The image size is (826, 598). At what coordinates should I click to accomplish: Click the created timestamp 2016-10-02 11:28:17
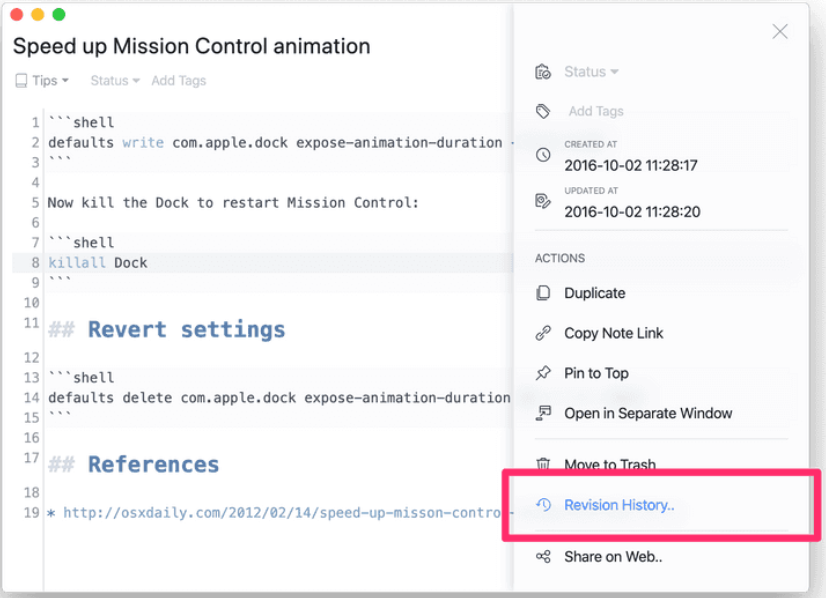click(x=631, y=165)
